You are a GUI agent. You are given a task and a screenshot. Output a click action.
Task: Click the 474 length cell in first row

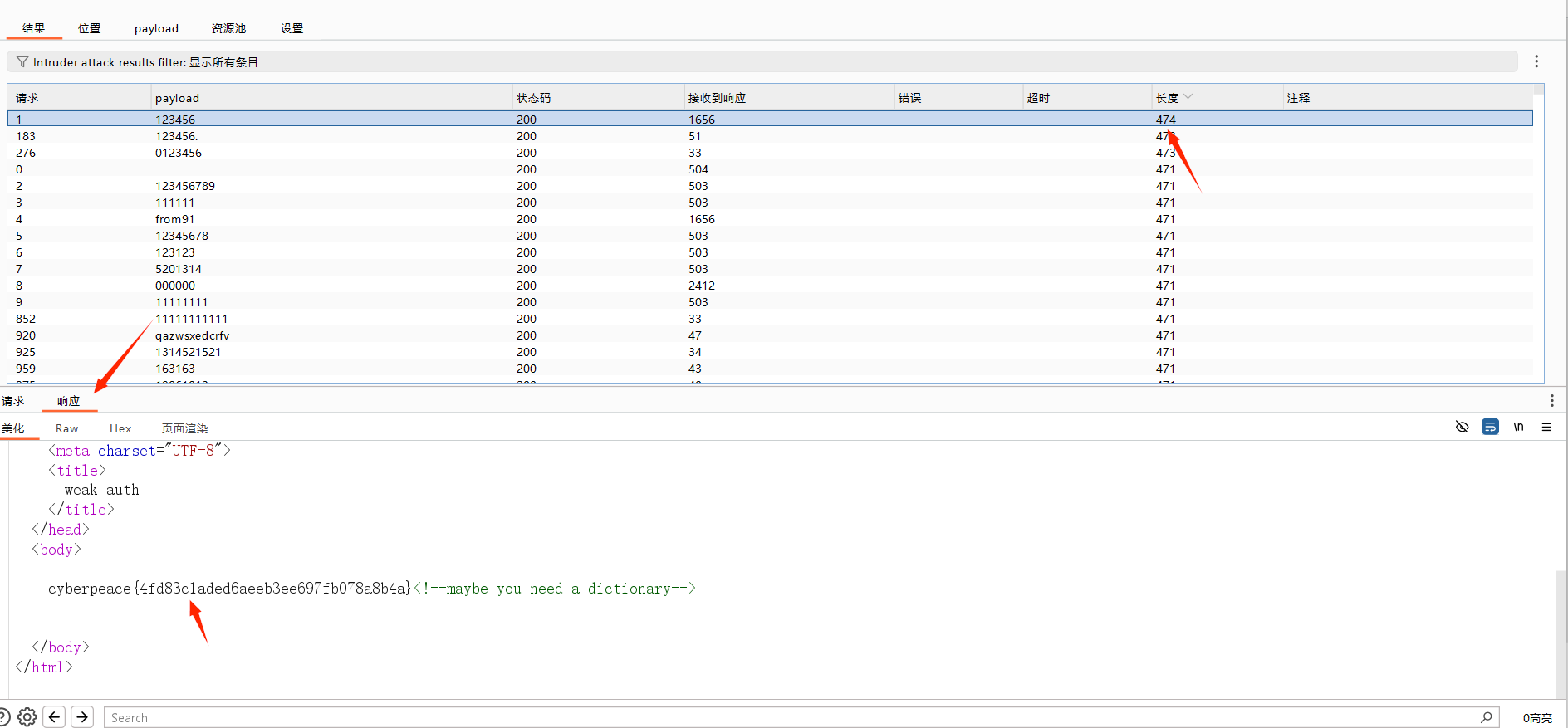click(1166, 120)
